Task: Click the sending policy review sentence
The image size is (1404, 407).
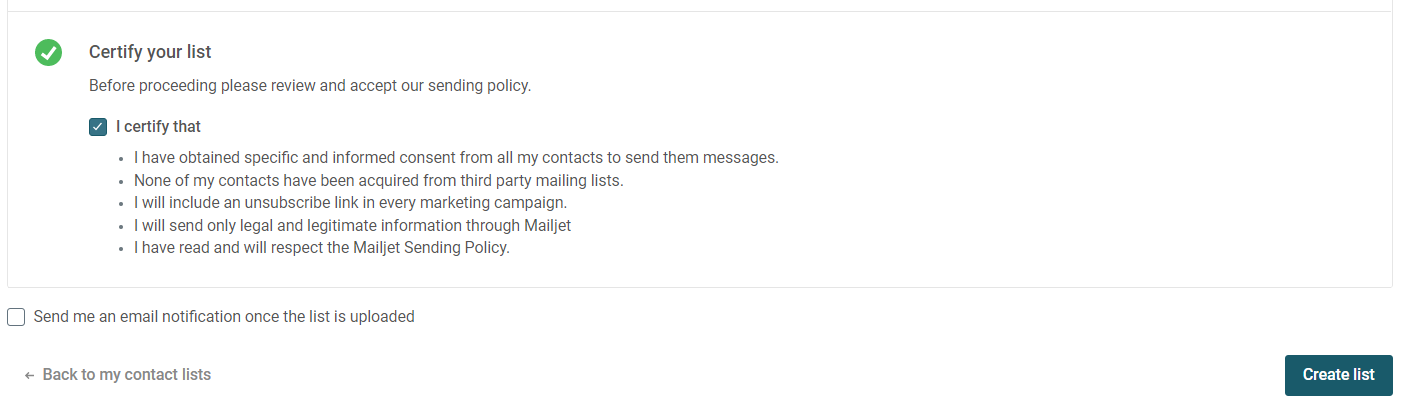Action: pyautogui.click(x=310, y=86)
